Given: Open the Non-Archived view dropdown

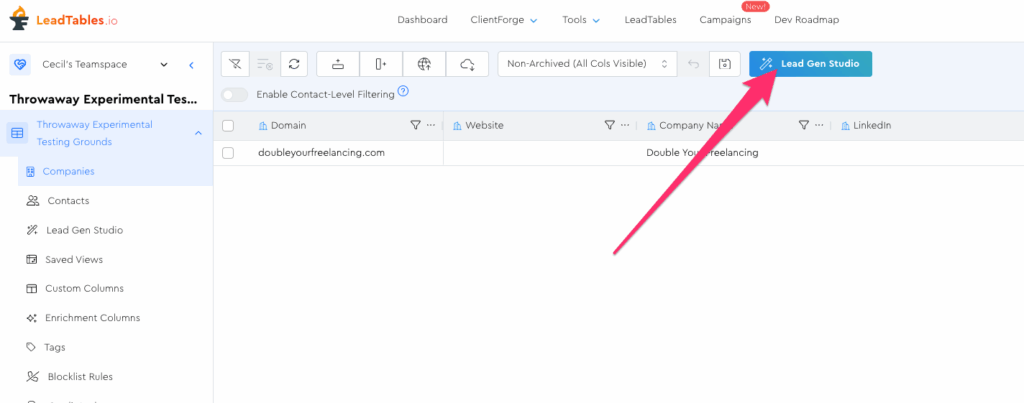Looking at the screenshot, I should tap(587, 64).
